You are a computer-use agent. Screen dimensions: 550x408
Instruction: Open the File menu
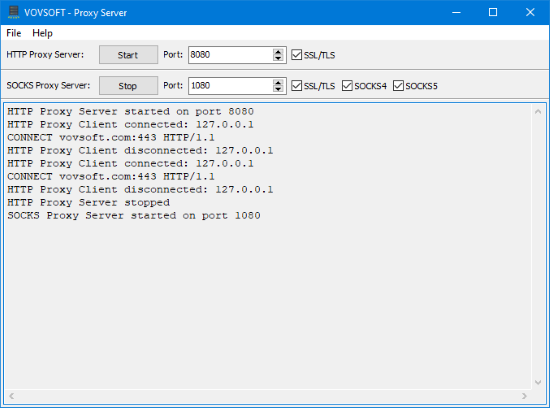tap(14, 33)
